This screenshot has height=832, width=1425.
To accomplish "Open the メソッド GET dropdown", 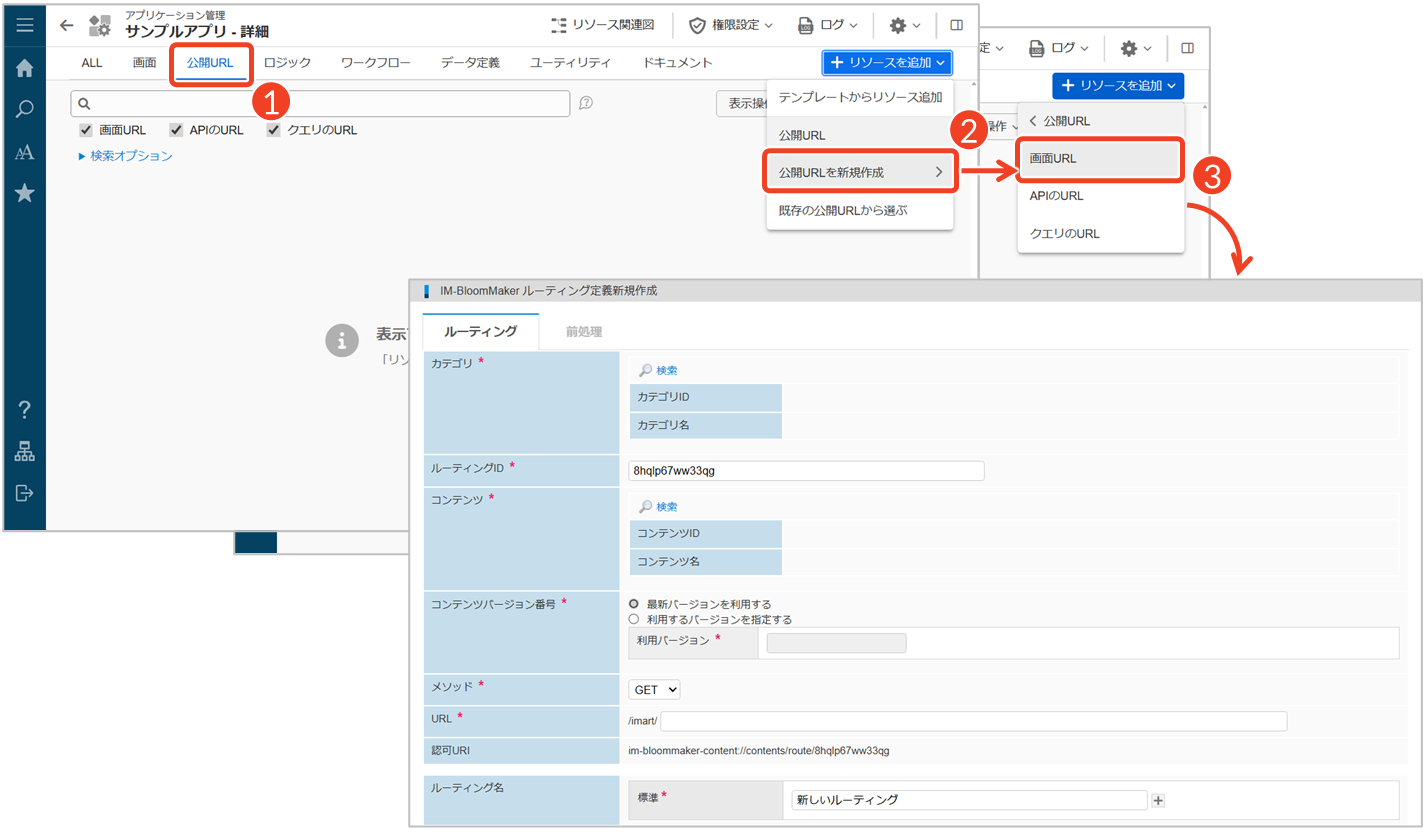I will [655, 689].
